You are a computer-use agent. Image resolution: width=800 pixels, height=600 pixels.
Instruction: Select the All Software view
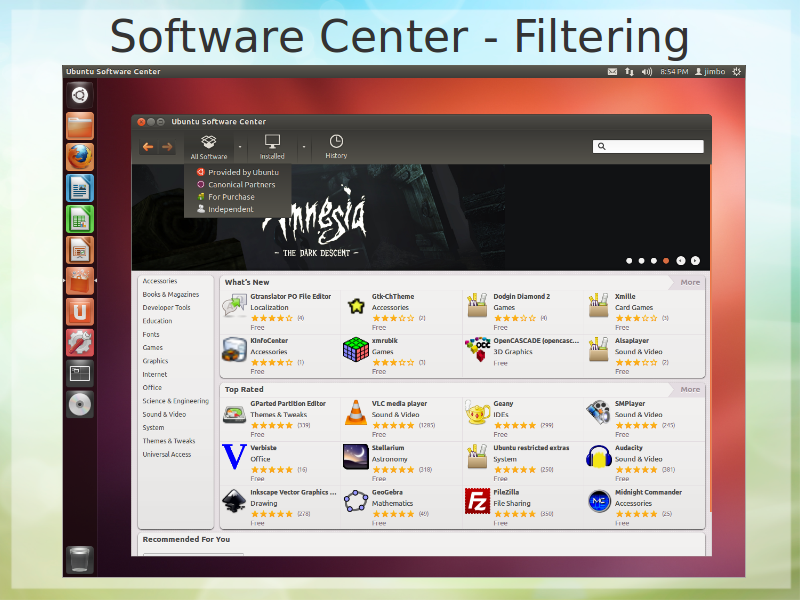tap(209, 147)
